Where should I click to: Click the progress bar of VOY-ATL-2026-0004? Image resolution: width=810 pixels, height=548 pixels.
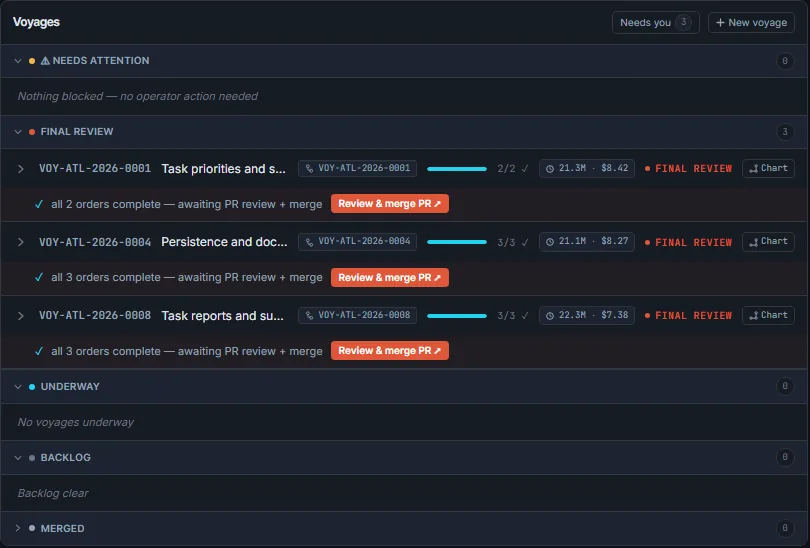click(457, 242)
